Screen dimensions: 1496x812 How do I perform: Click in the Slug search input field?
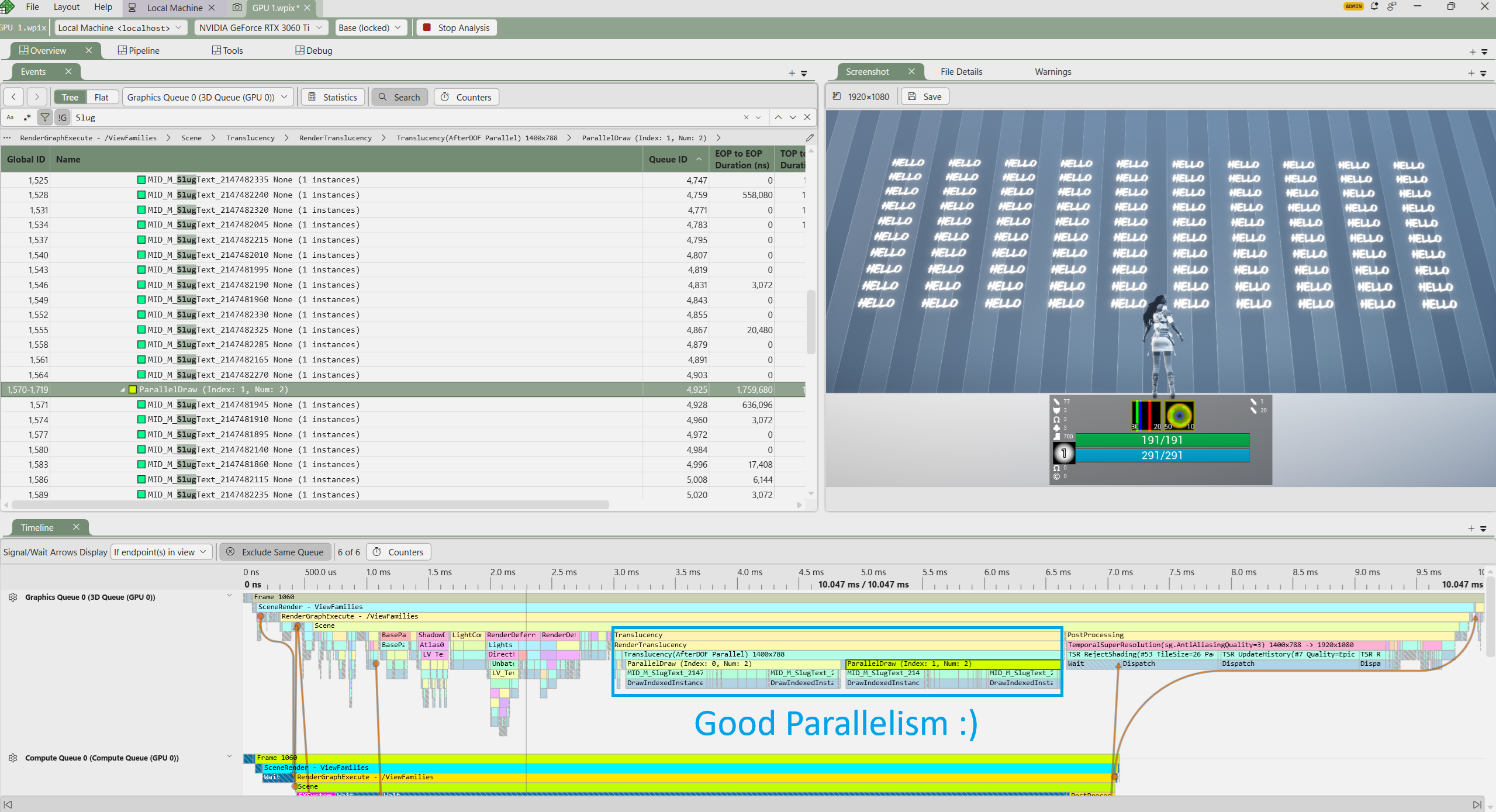click(x=406, y=118)
